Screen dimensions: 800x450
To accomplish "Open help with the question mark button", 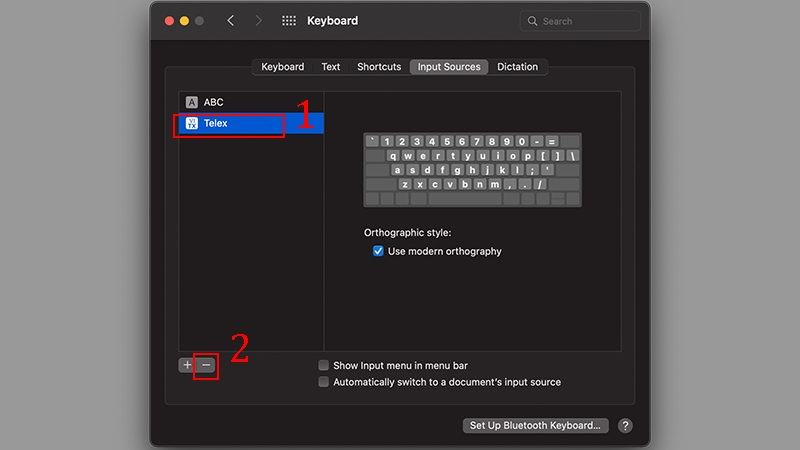I will pos(625,426).
